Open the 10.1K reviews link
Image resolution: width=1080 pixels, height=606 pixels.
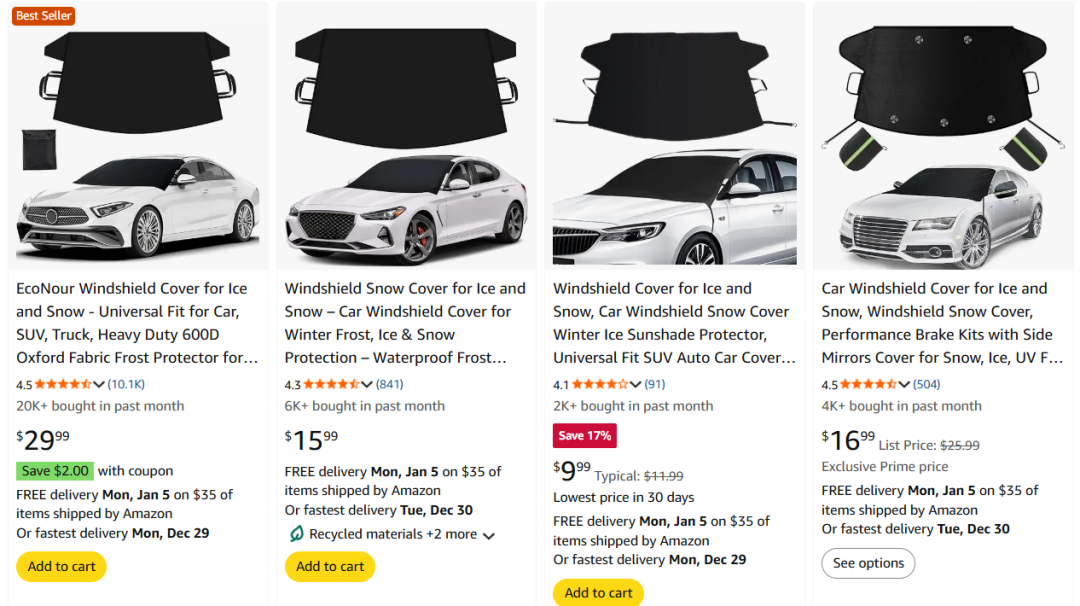[x=126, y=384]
